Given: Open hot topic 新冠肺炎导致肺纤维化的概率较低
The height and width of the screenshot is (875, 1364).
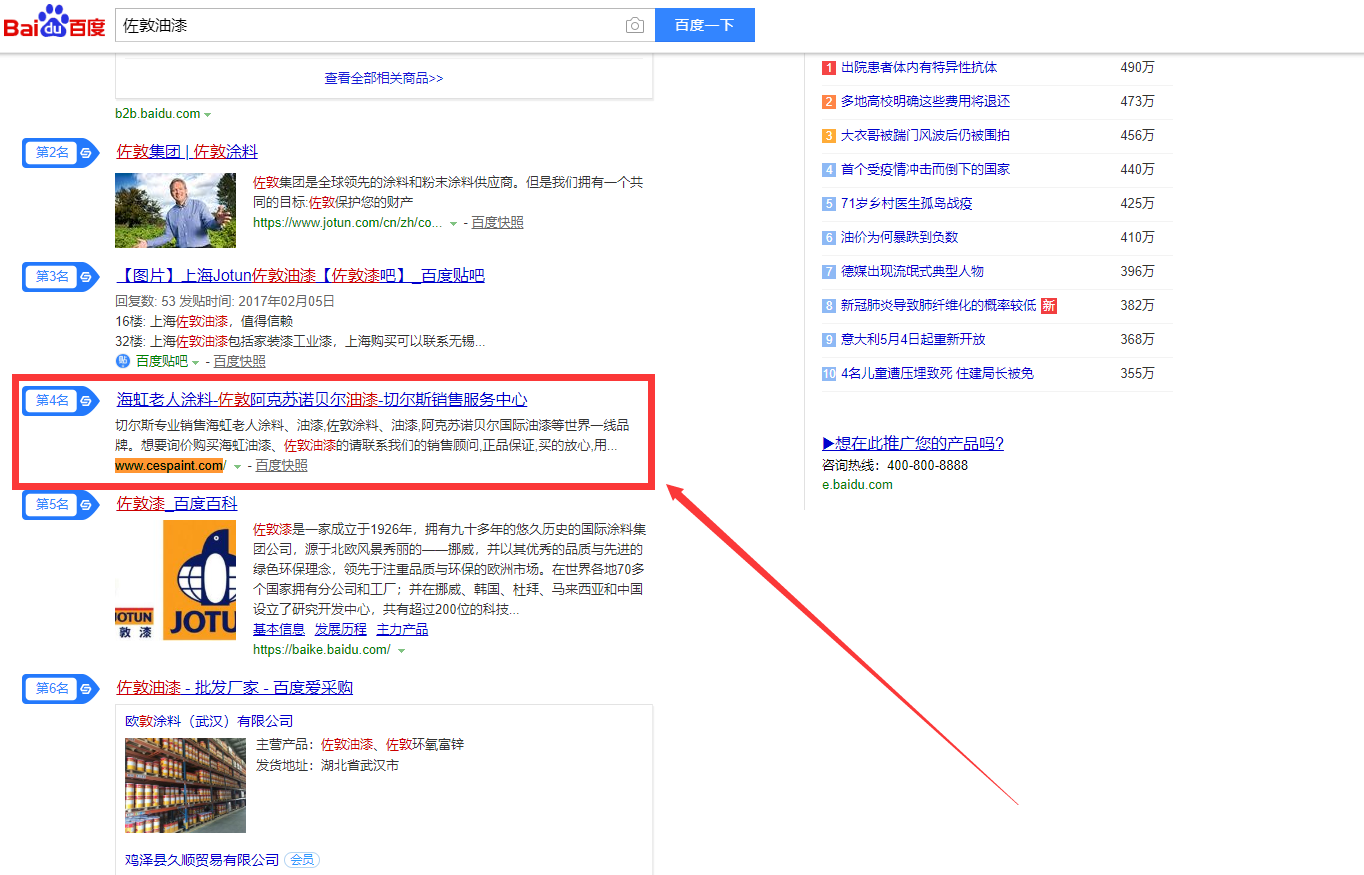Looking at the screenshot, I should (x=938, y=305).
